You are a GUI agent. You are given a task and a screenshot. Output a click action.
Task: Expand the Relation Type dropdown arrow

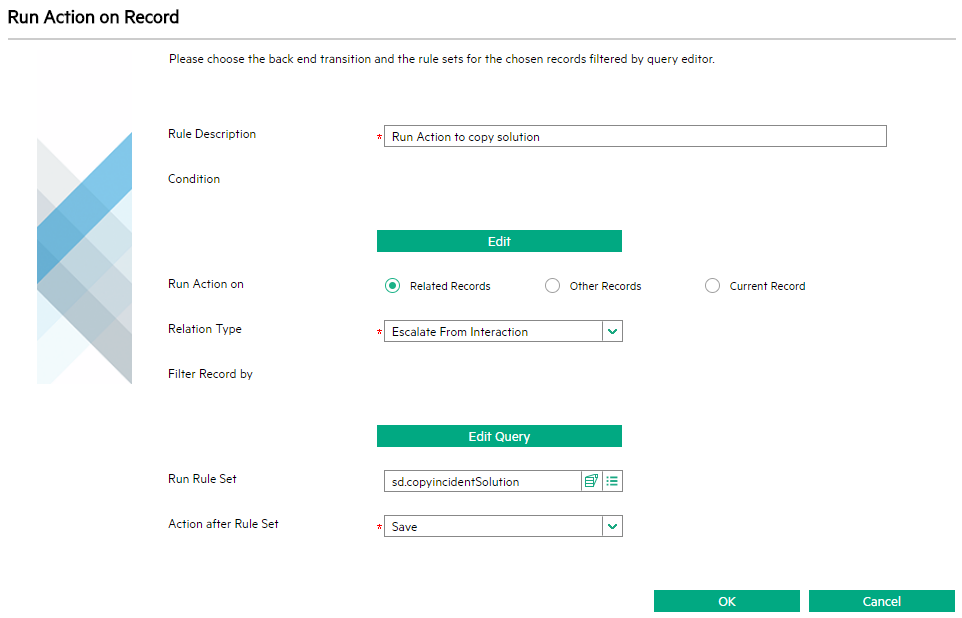coord(612,331)
